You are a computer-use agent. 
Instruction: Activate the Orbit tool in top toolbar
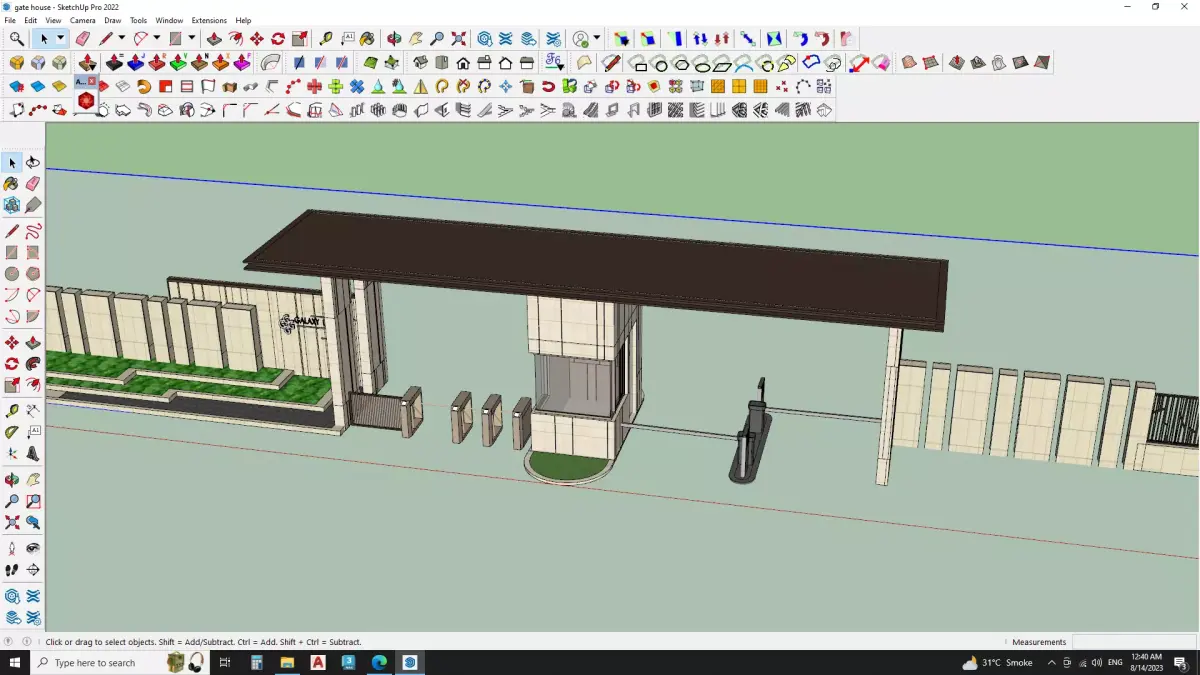tap(394, 39)
